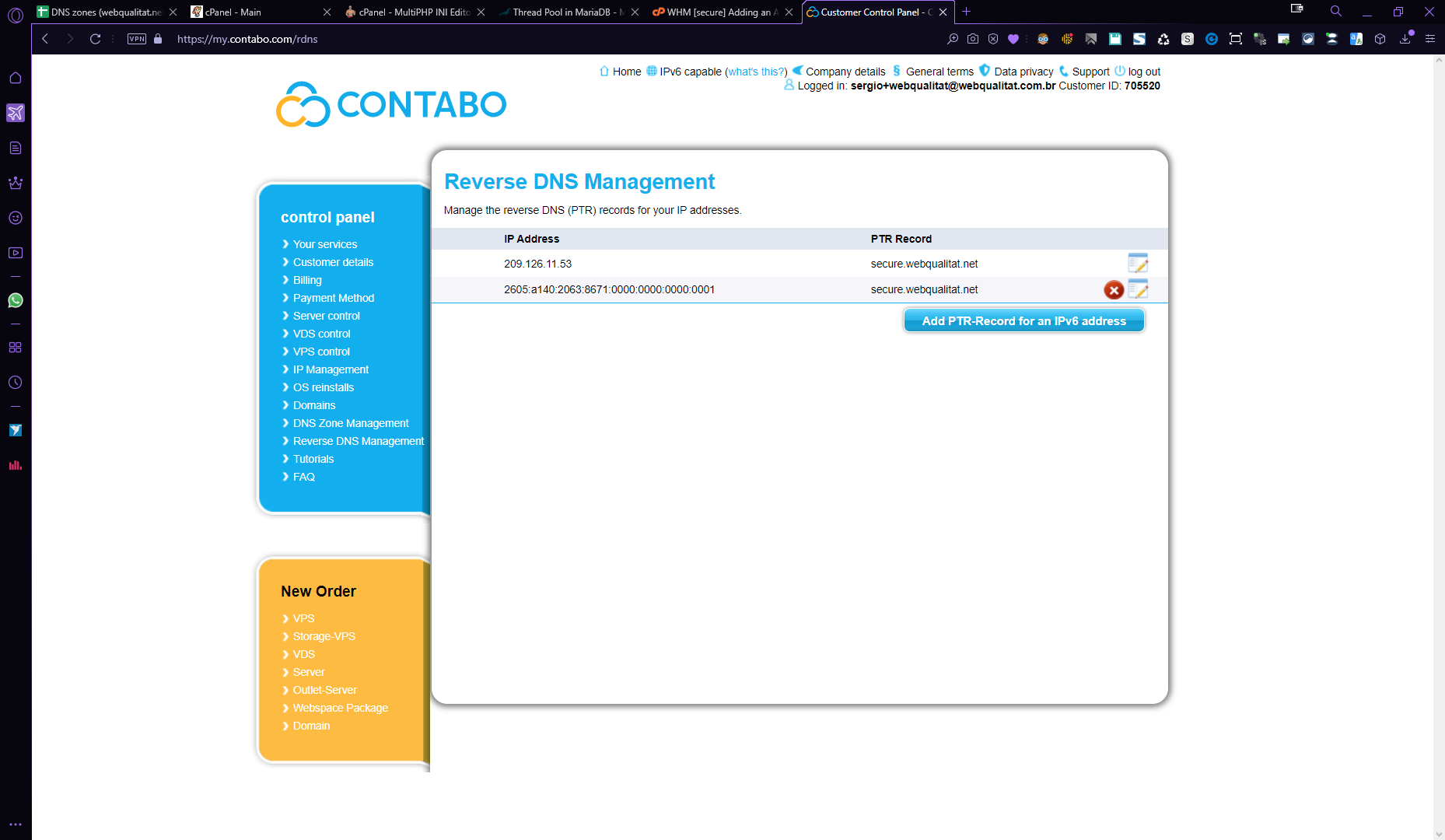Open VPS control
Image resolution: width=1445 pixels, height=840 pixels.
[x=321, y=352]
